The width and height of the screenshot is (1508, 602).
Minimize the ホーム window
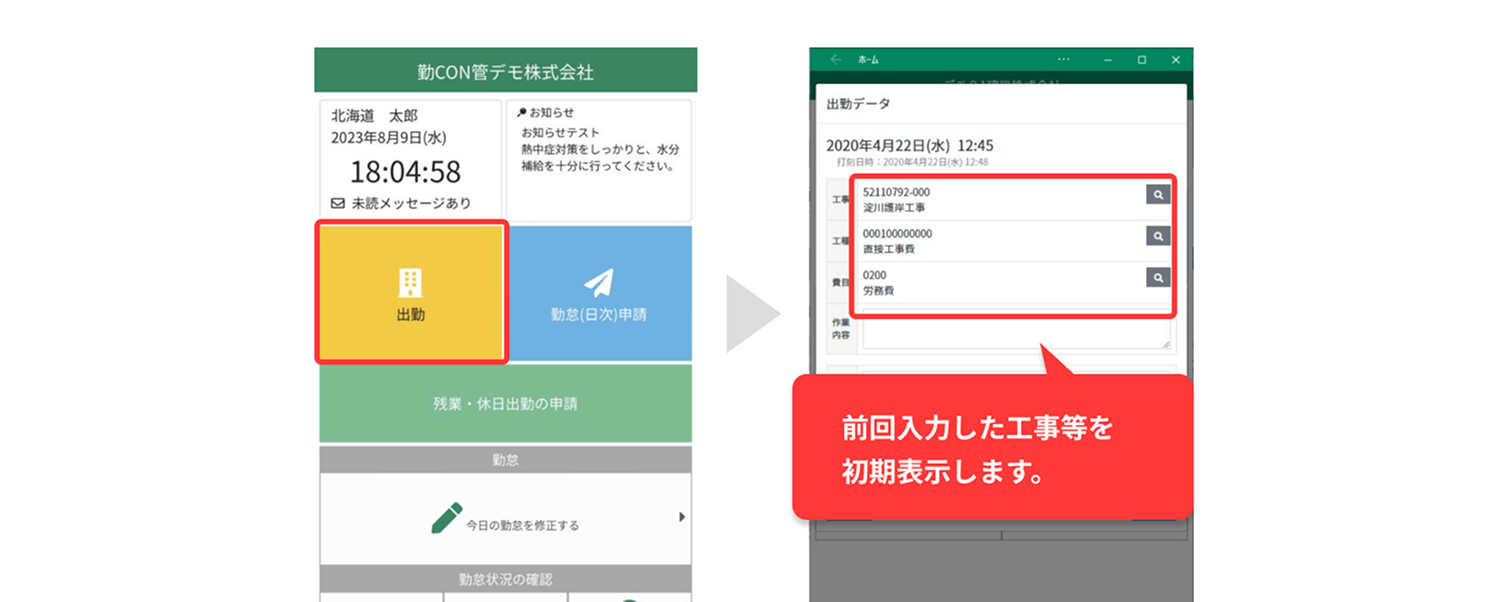point(1107,59)
